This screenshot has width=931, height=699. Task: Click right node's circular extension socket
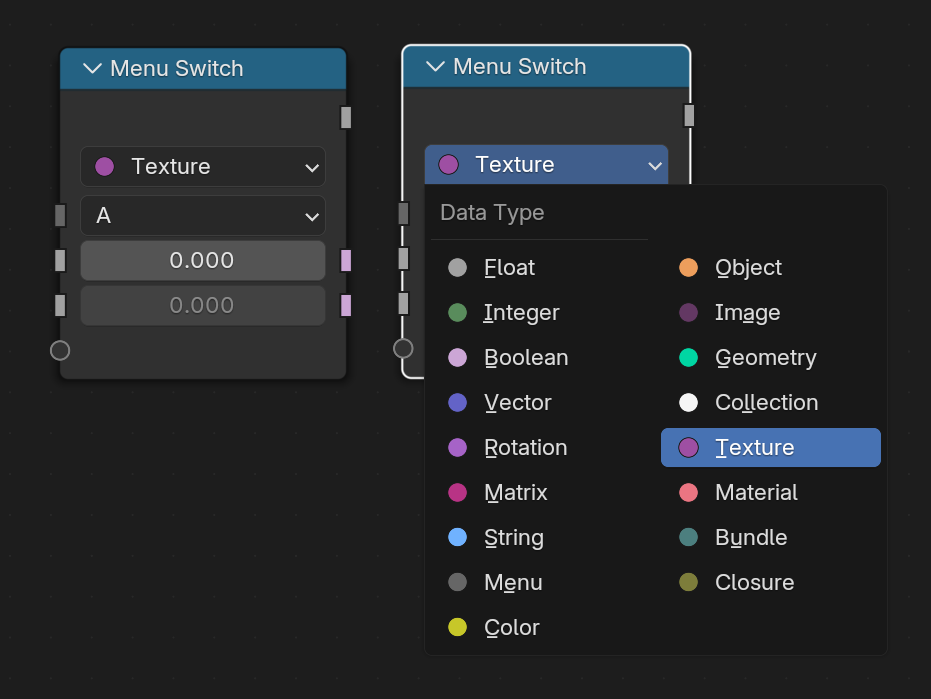click(403, 348)
